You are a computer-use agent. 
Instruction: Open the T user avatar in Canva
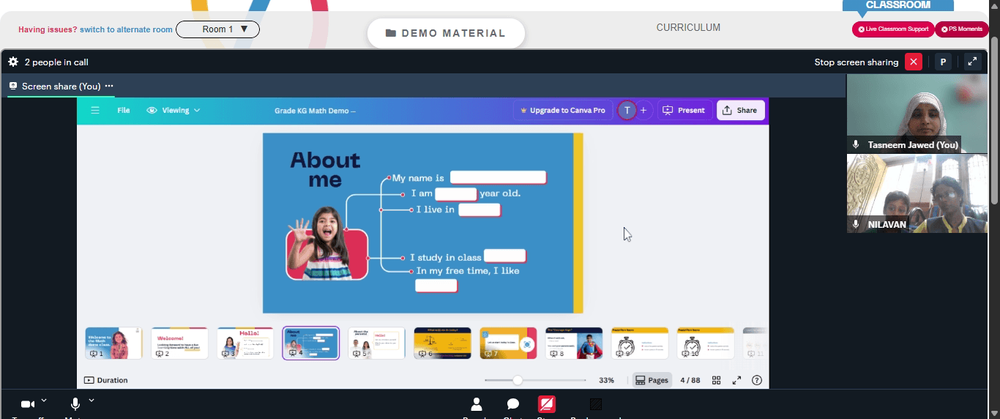[x=627, y=110]
